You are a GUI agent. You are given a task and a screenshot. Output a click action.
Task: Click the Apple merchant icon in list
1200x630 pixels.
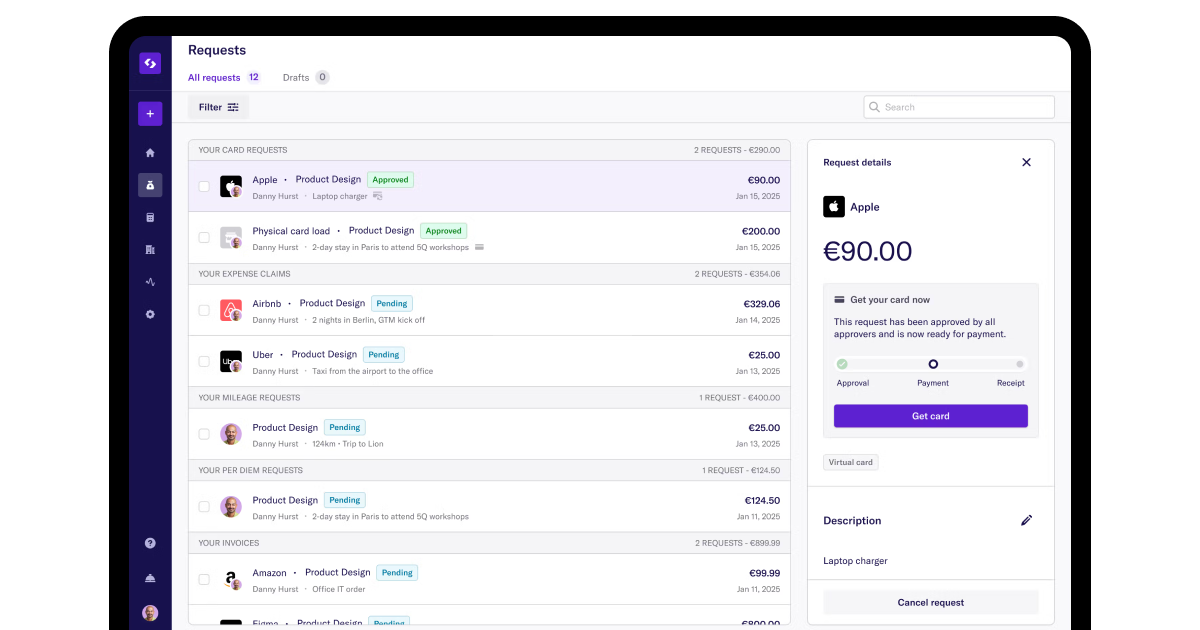(231, 187)
